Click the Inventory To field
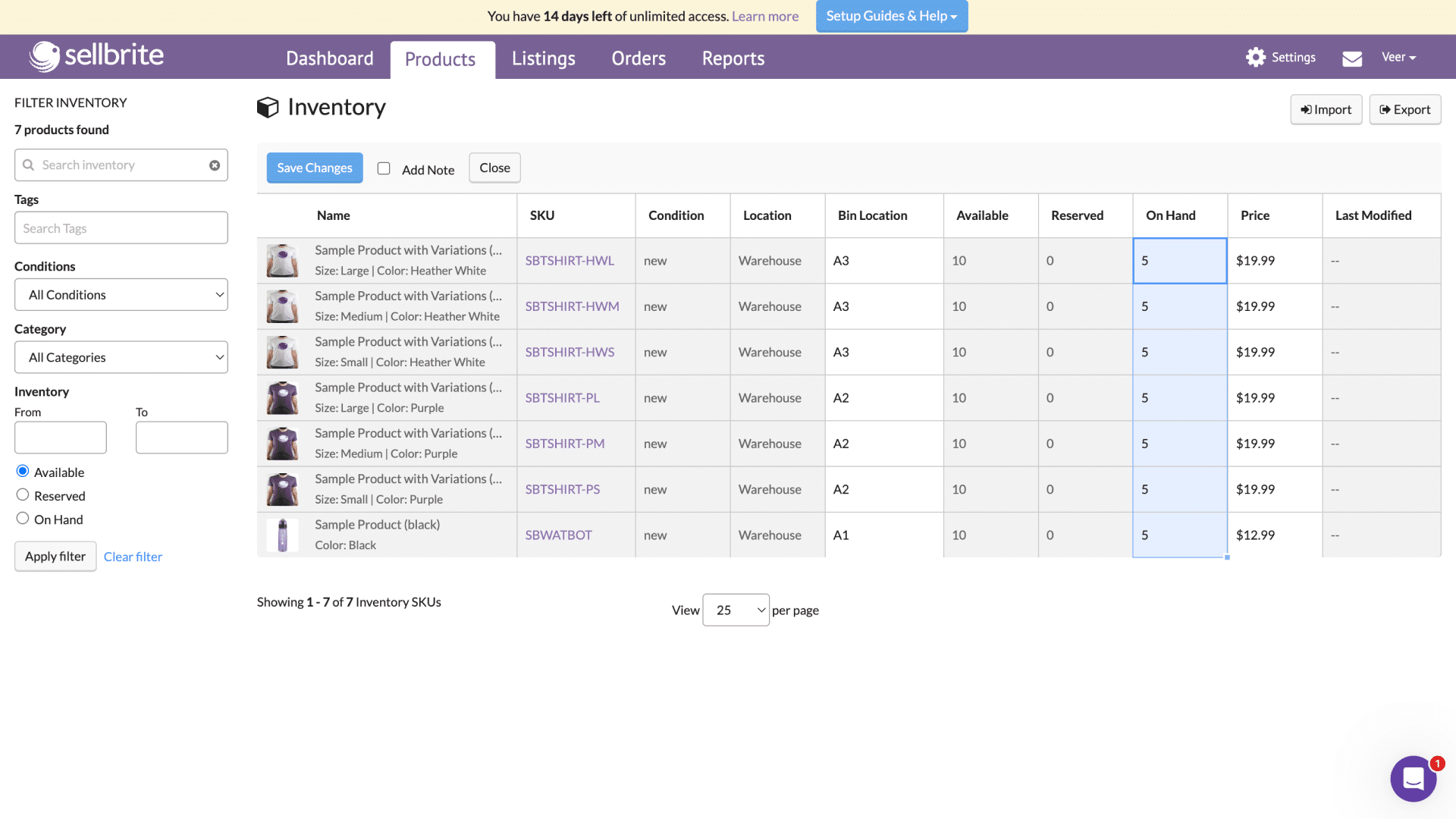The height and width of the screenshot is (819, 1456). click(182, 438)
